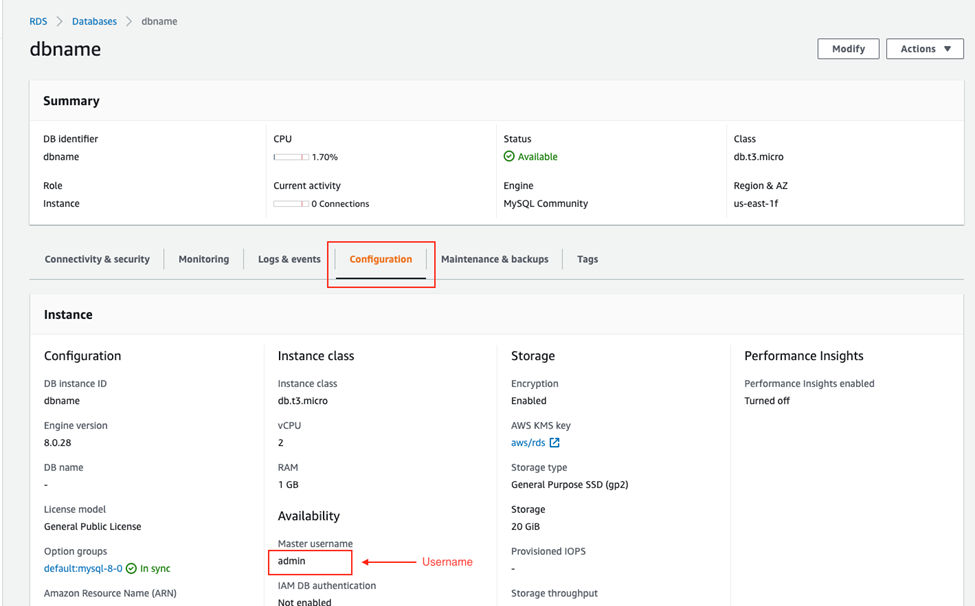The height and width of the screenshot is (606, 975).
Task: Select the Configuration tab
Action: [380, 259]
